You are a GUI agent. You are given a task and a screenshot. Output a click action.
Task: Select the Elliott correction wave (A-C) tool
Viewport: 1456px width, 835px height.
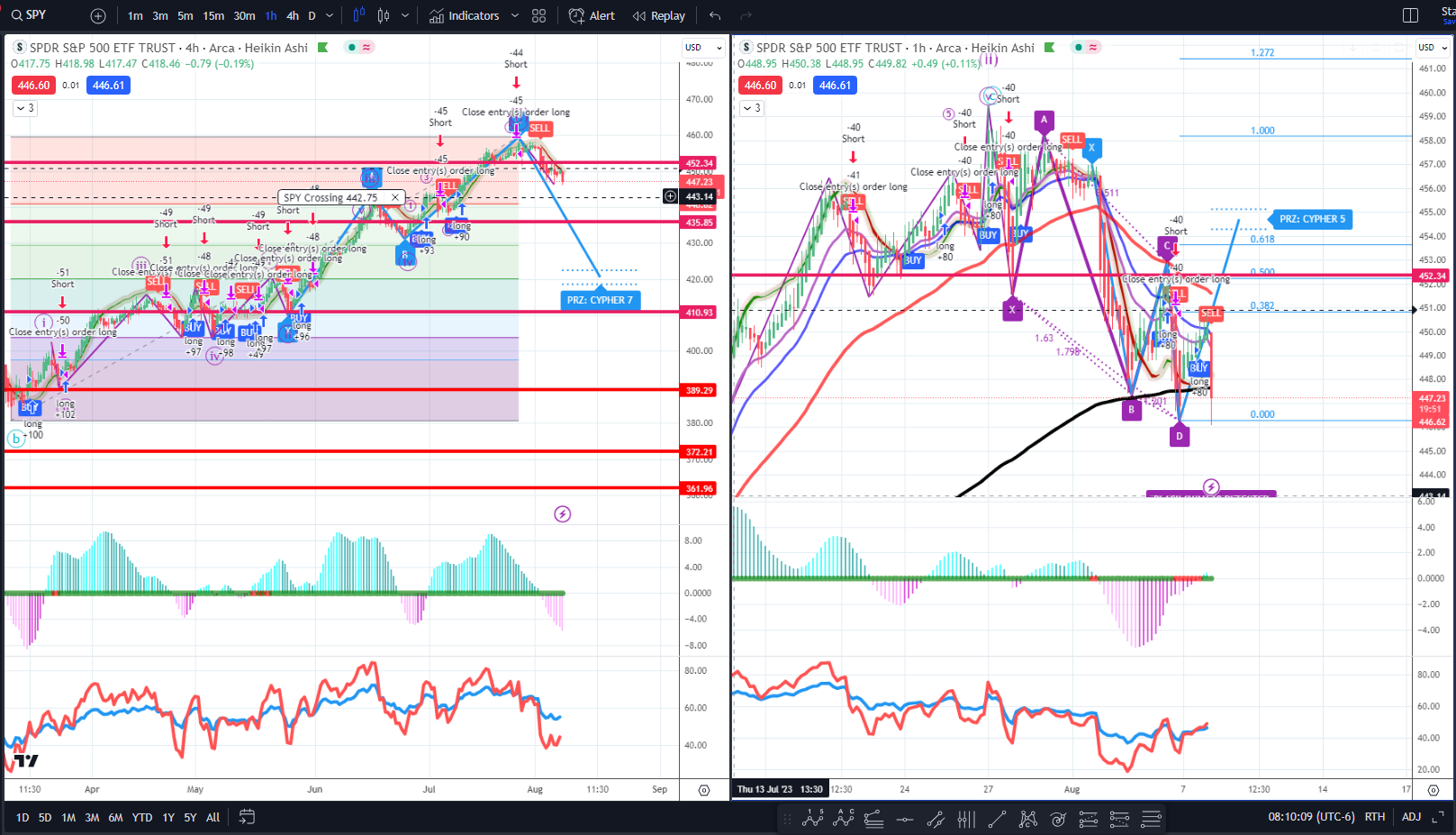click(844, 818)
